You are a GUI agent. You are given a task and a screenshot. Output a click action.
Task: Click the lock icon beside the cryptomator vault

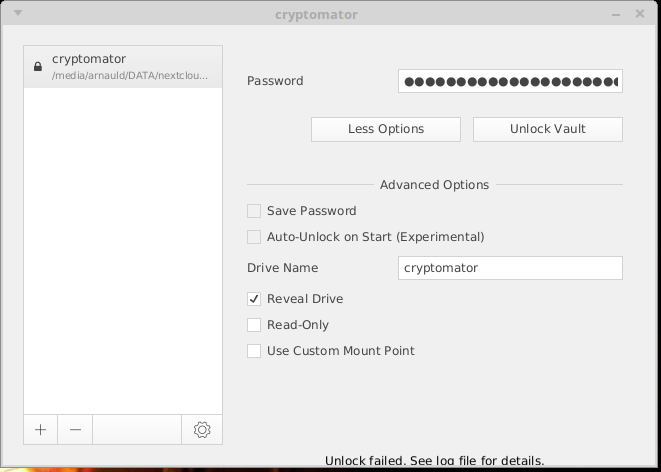coord(38,67)
